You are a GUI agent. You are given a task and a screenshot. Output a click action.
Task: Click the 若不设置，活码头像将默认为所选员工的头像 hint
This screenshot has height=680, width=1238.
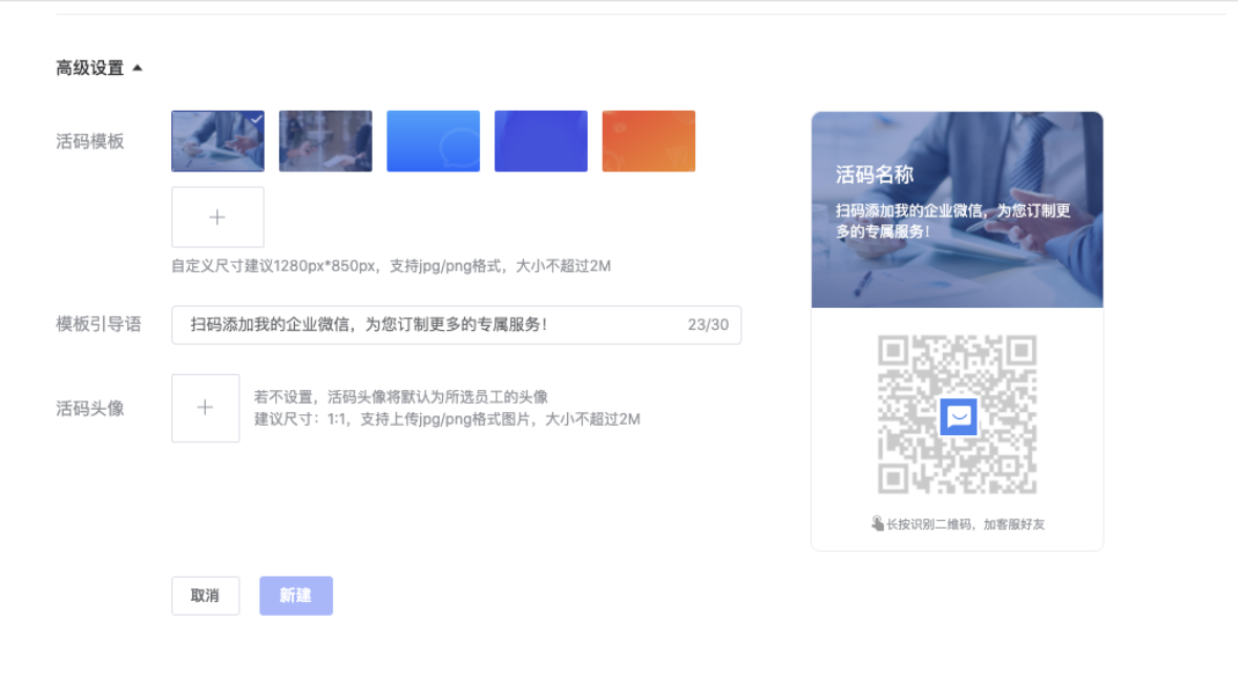click(x=401, y=397)
